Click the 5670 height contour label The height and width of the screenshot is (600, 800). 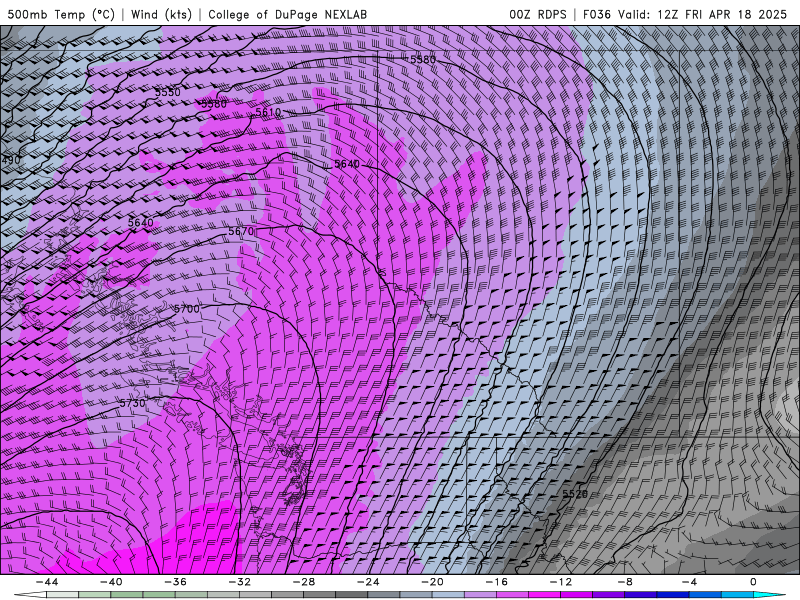click(241, 231)
